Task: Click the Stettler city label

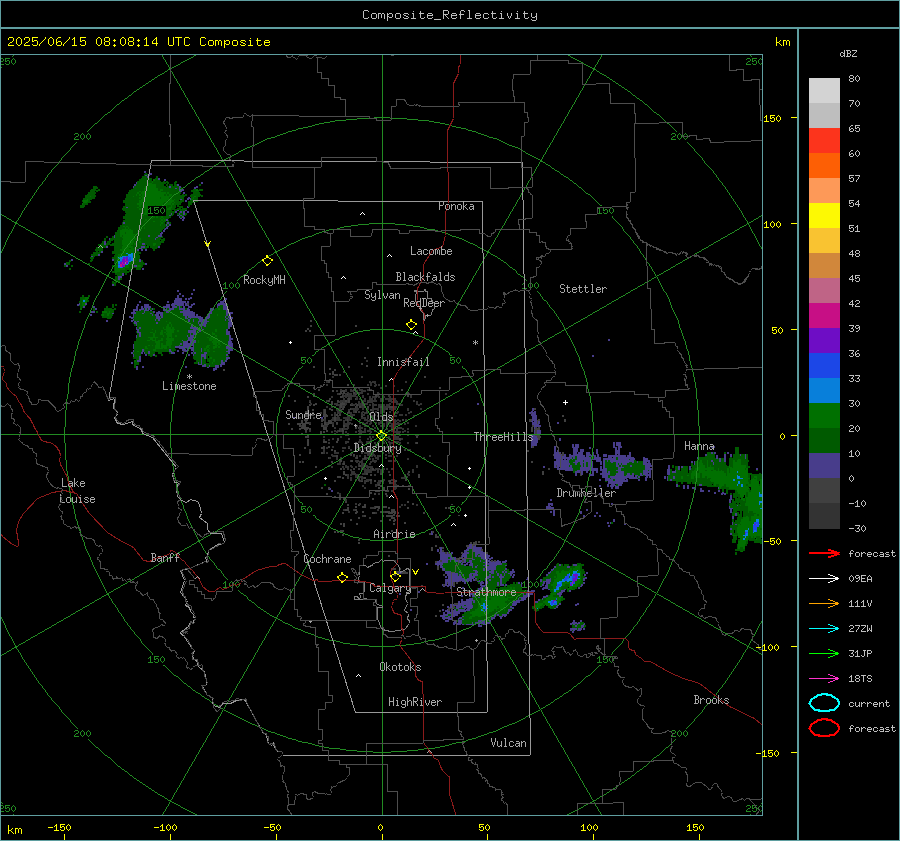Action: coord(583,289)
